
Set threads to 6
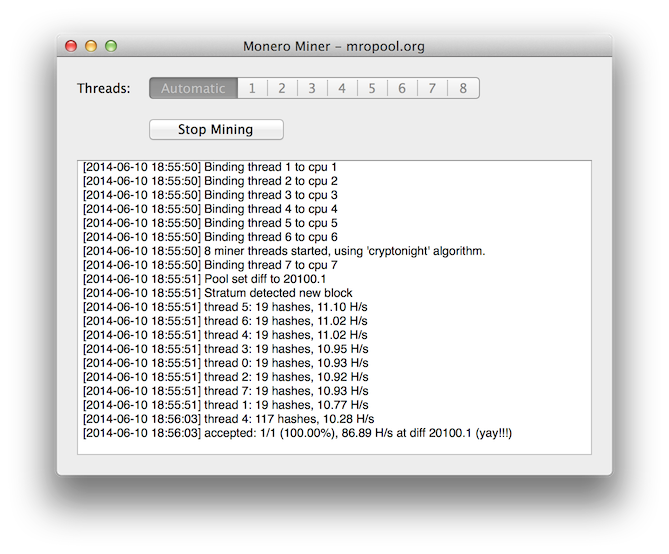[402, 88]
